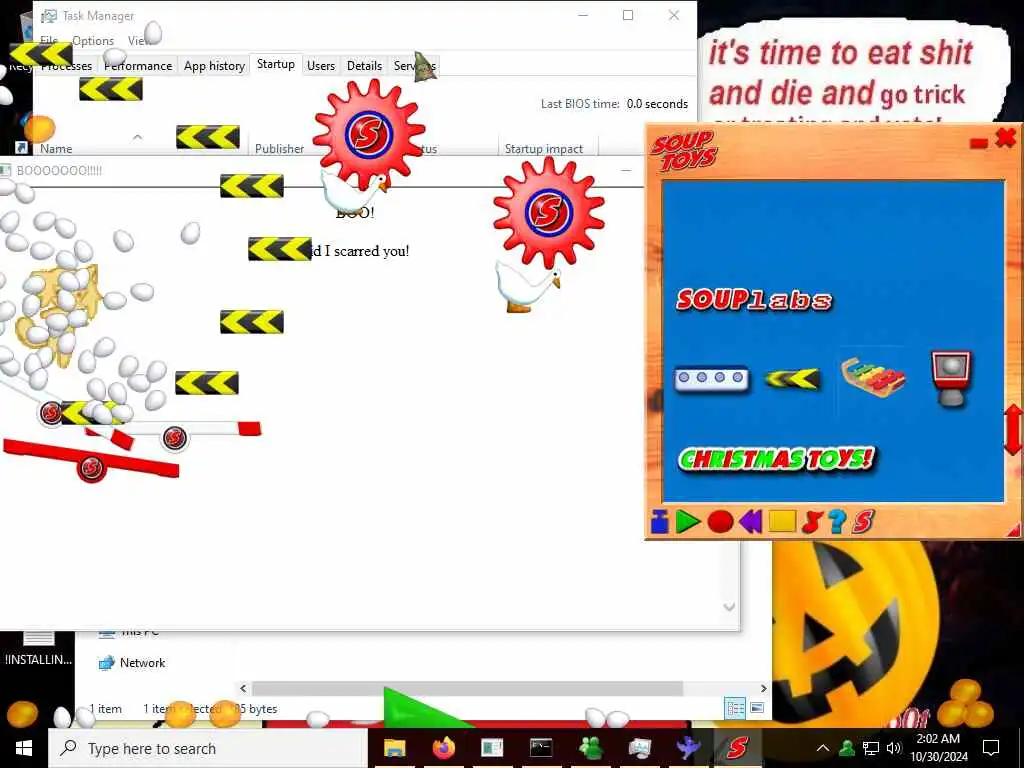Screen dimensions: 1024x768
Task: Open the Windows Start menu
Action: [24, 748]
